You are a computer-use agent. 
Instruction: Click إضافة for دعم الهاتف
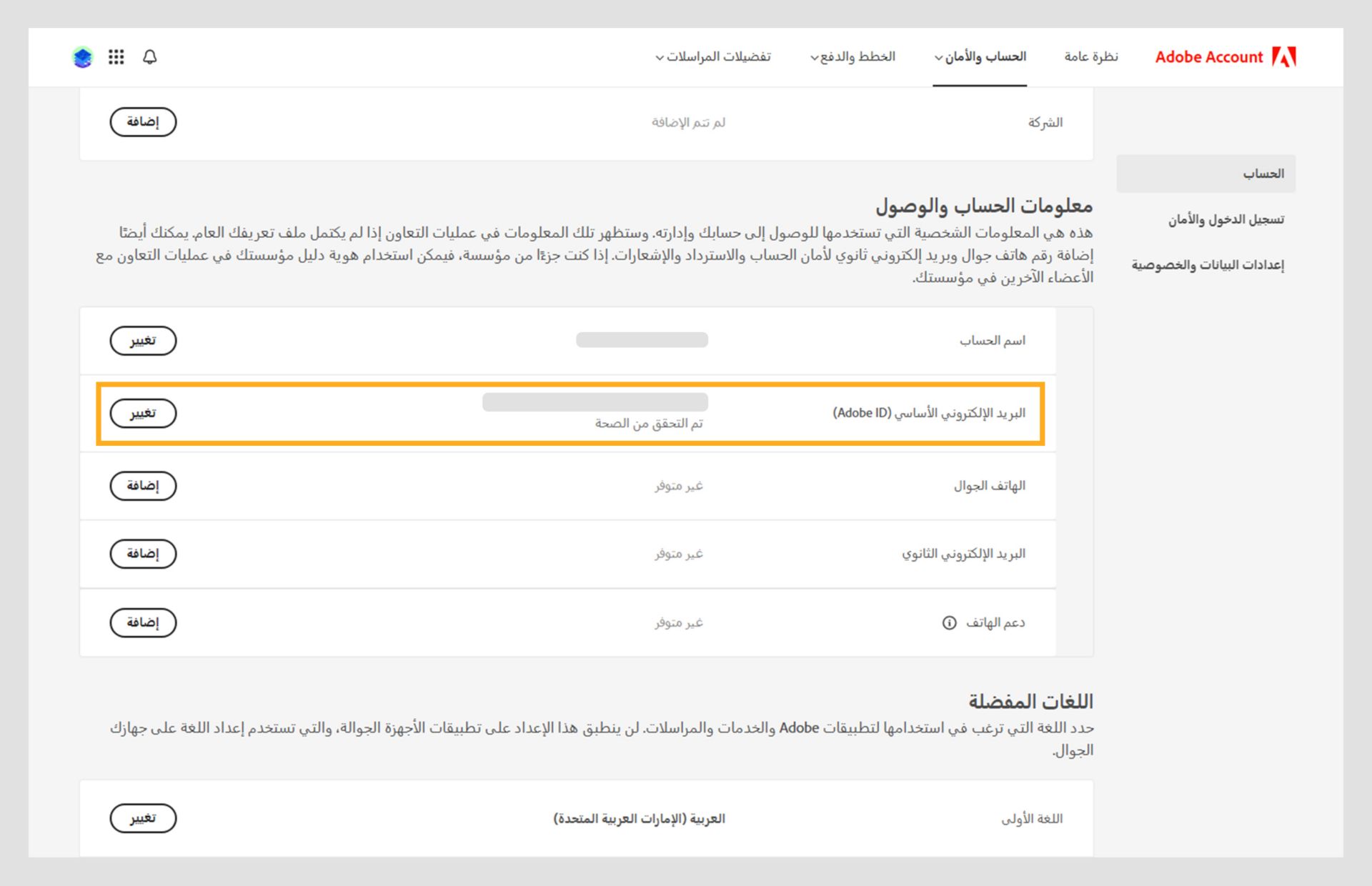[143, 623]
